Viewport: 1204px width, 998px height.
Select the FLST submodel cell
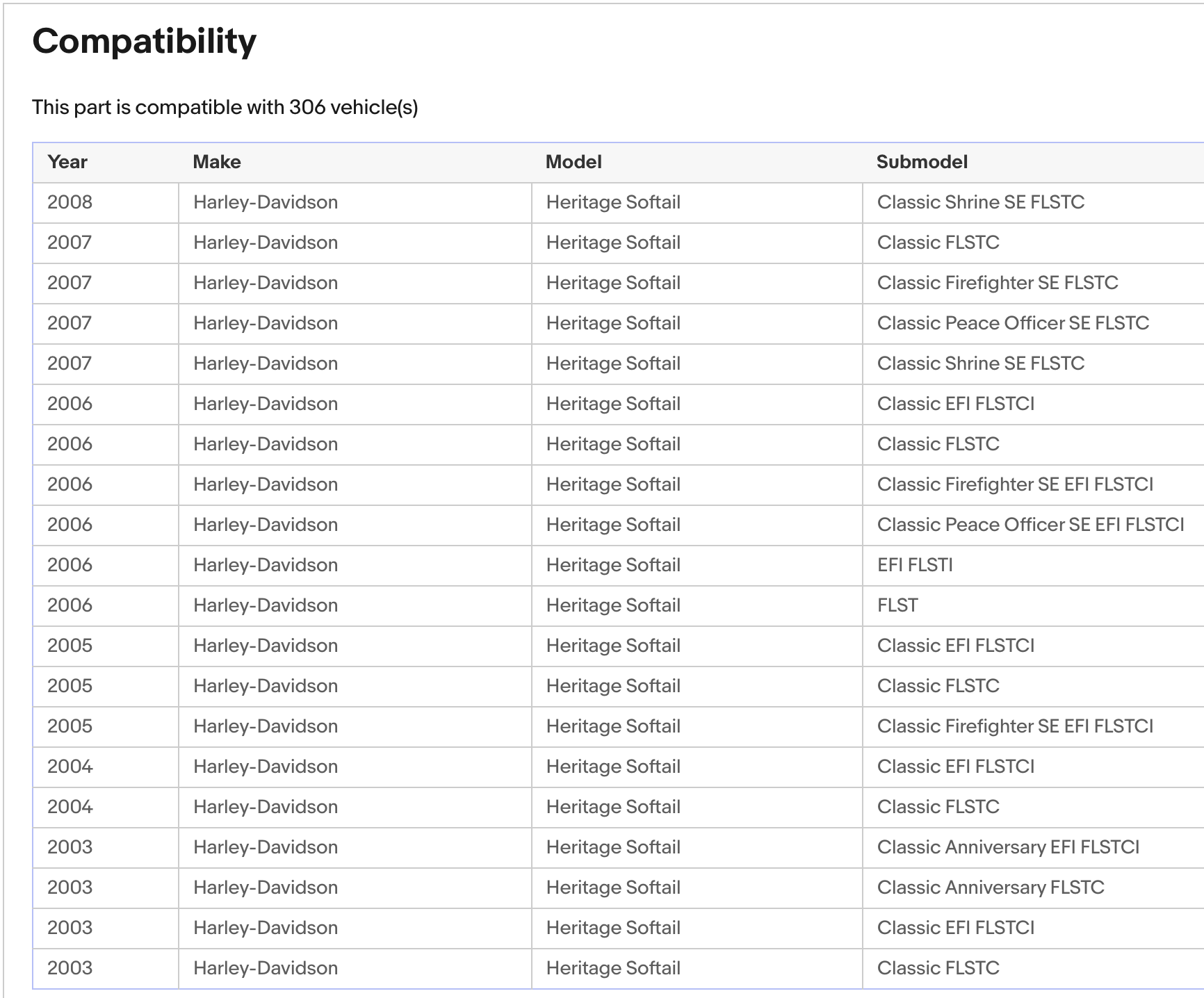[897, 605]
